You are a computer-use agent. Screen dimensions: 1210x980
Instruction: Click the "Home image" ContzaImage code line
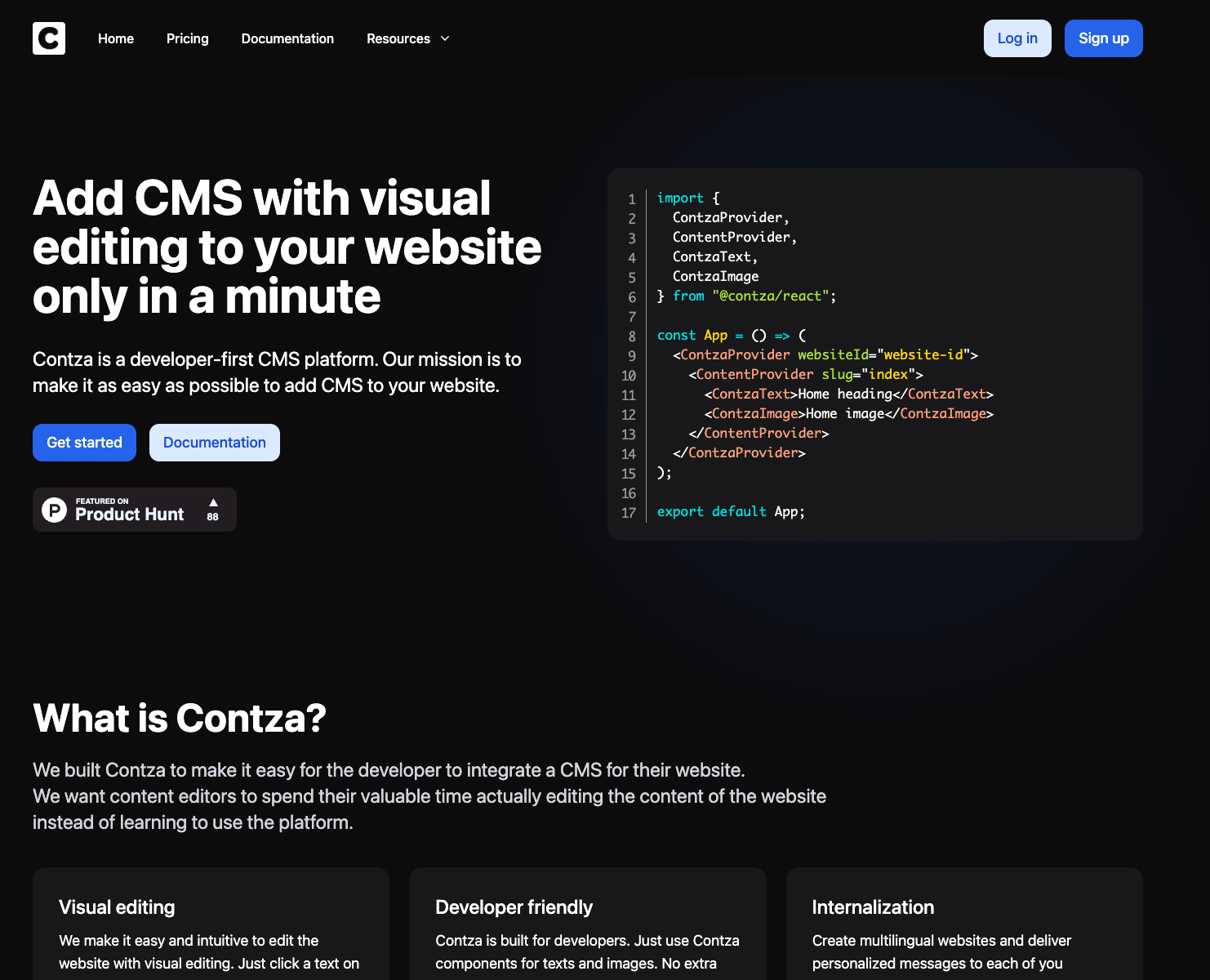849,414
